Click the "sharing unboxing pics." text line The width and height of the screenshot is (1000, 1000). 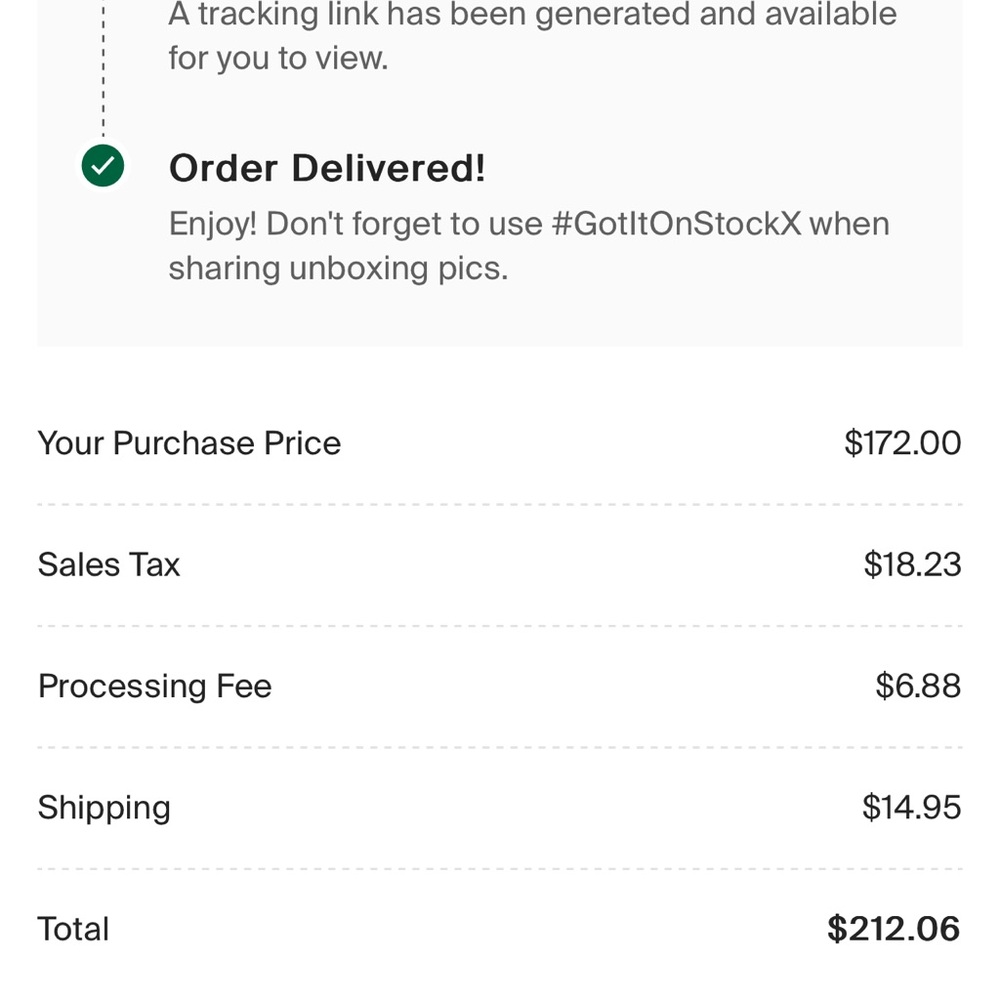pos(338,268)
